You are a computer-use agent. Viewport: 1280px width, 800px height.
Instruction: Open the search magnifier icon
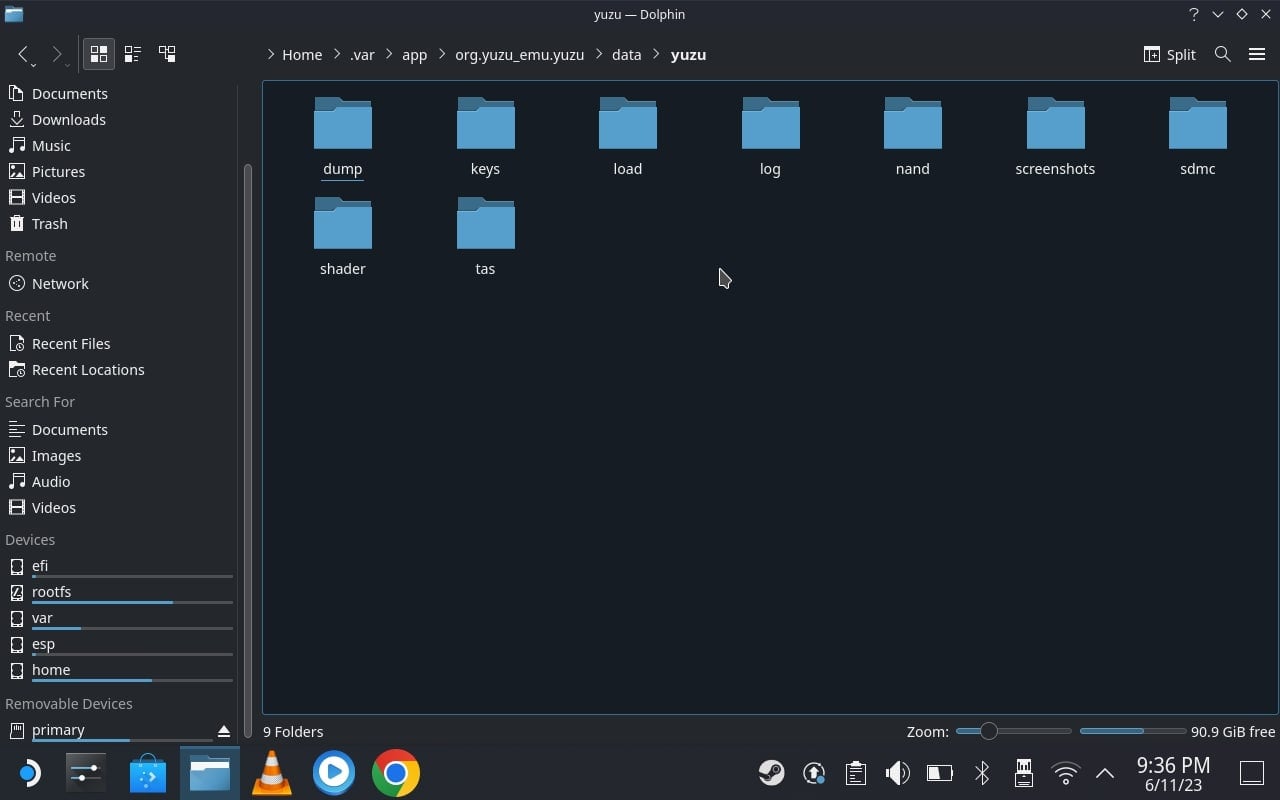1222,54
